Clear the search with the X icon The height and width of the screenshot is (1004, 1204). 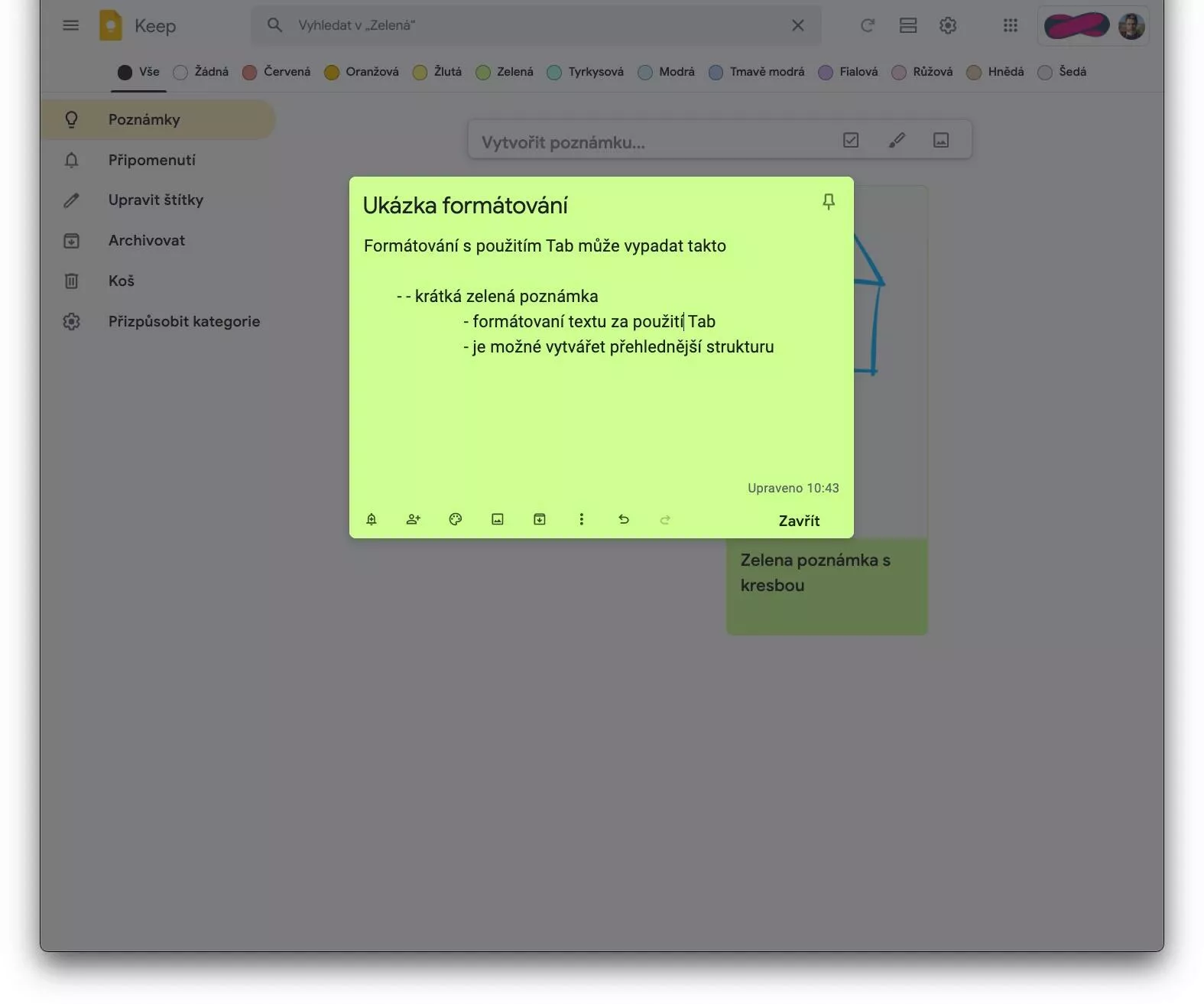point(798,25)
